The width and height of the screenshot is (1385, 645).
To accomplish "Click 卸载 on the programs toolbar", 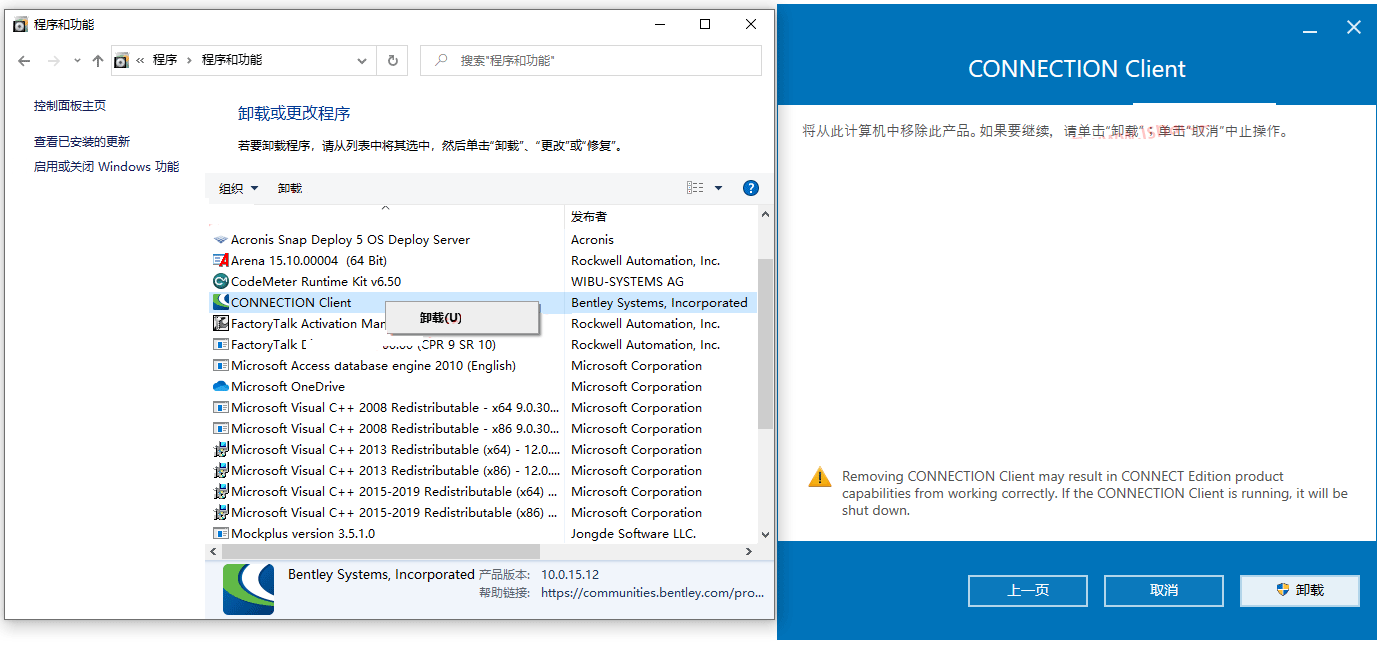I will pyautogui.click(x=290, y=187).
